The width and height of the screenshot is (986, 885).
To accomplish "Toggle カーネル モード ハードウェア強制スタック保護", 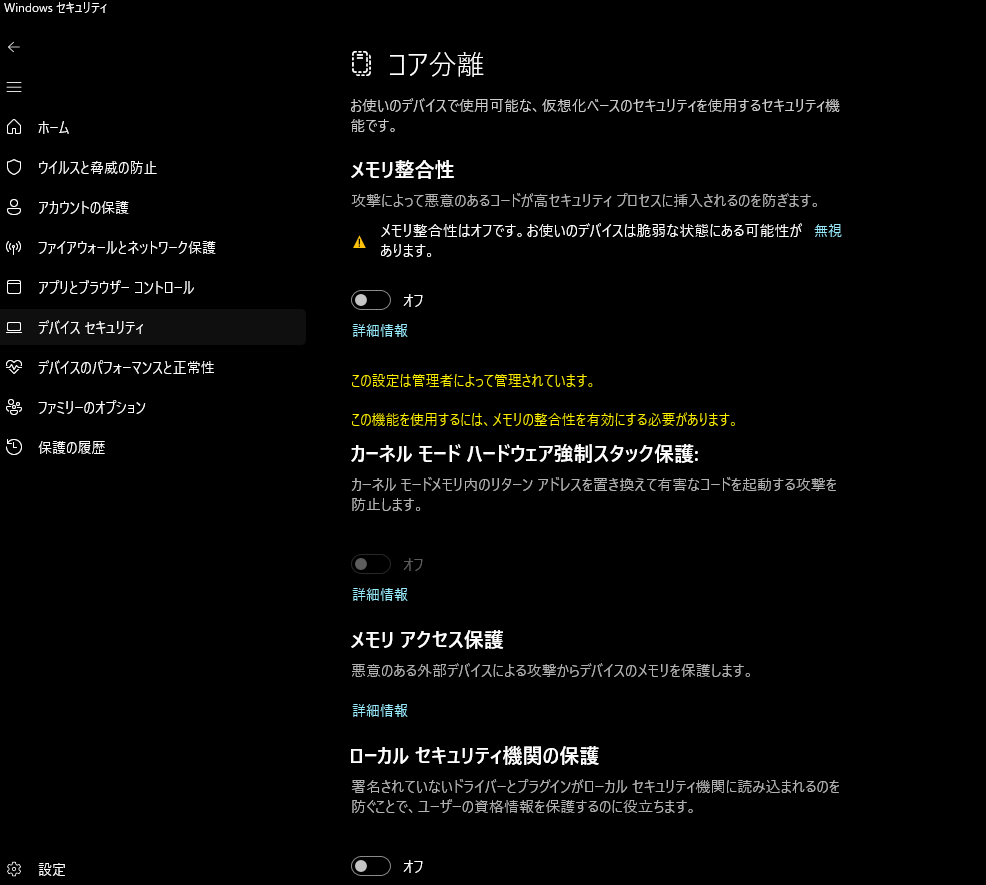I will click(x=371, y=563).
